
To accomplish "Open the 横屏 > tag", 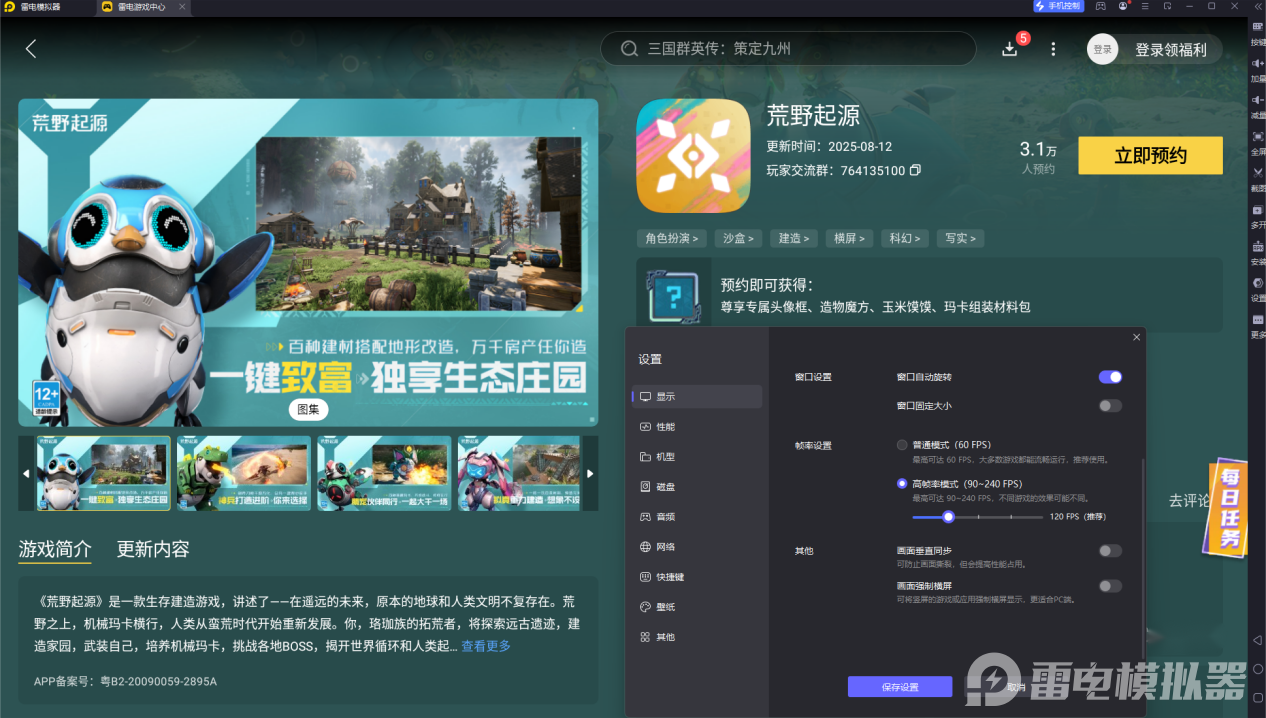I will [850, 238].
